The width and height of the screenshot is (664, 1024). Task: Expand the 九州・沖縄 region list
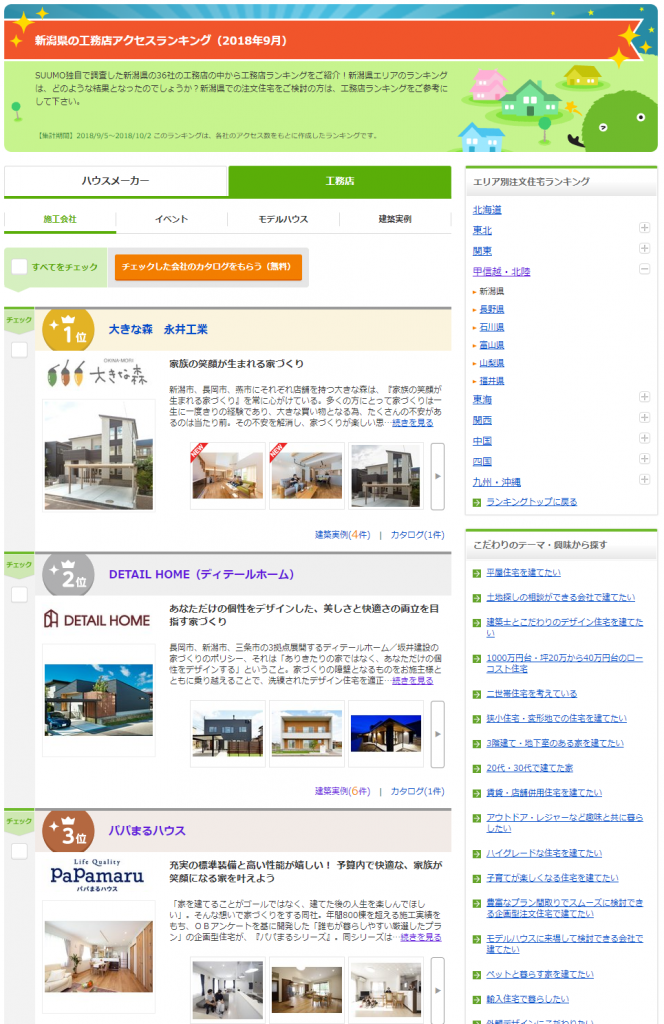645,480
